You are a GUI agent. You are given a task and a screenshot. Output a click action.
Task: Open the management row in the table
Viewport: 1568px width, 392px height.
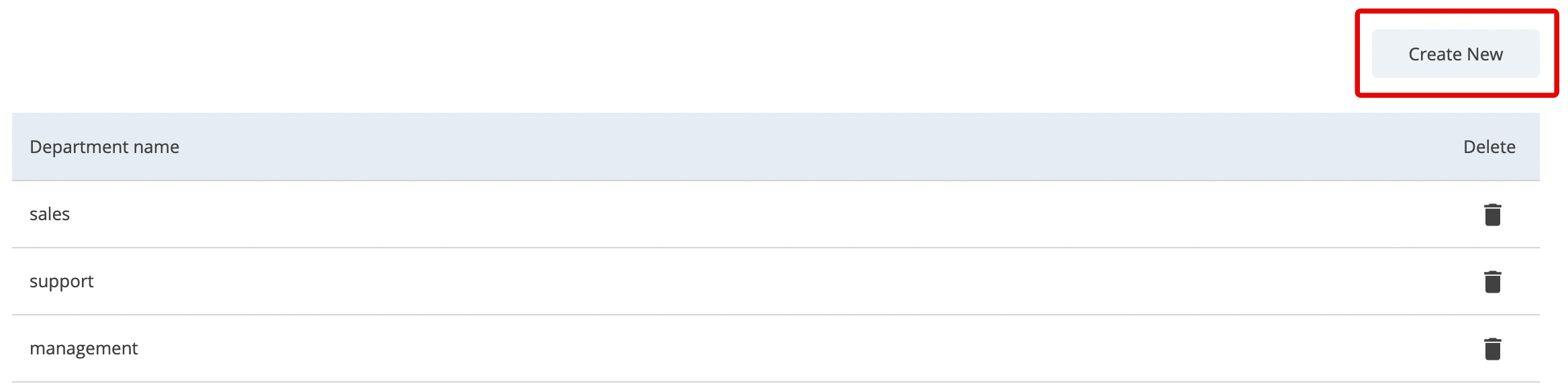83,348
